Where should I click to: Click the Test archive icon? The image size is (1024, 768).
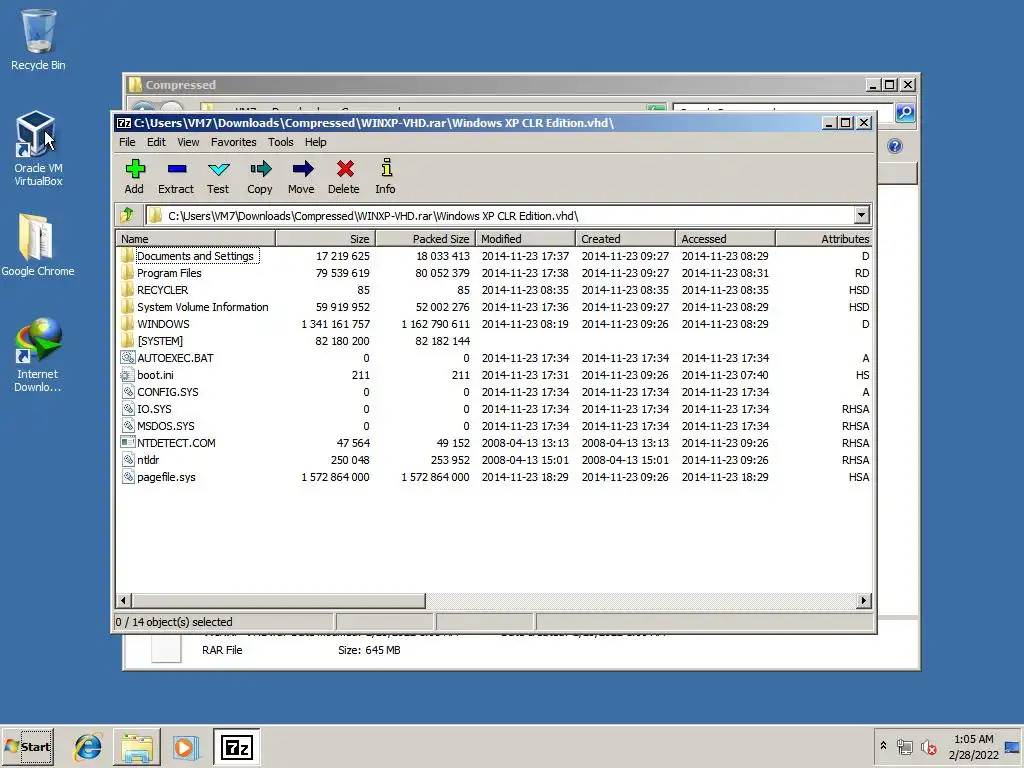[218, 169]
